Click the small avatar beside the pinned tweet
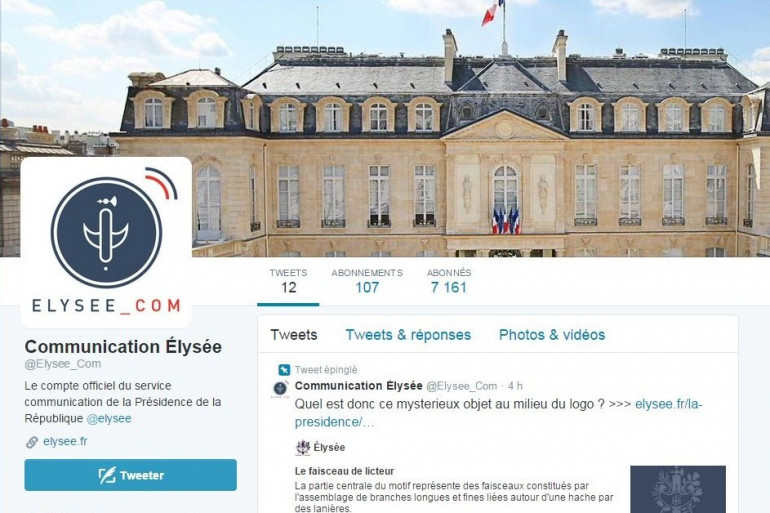The height and width of the screenshot is (513, 770). [x=280, y=389]
